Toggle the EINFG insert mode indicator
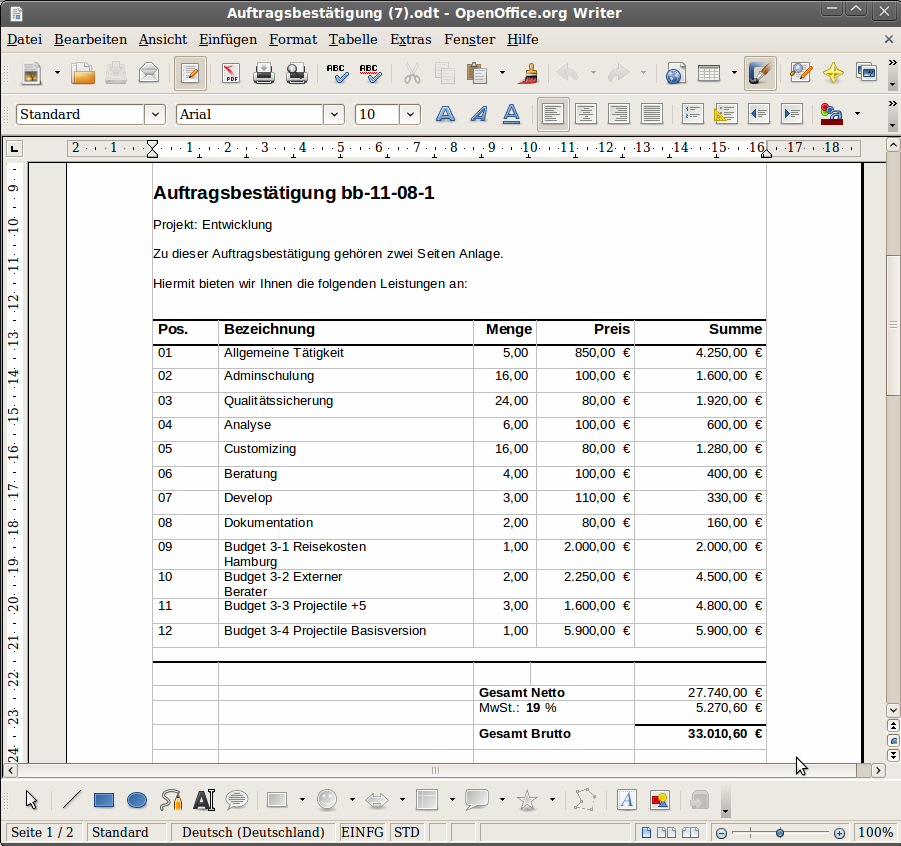The width and height of the screenshot is (901, 846). tap(362, 832)
